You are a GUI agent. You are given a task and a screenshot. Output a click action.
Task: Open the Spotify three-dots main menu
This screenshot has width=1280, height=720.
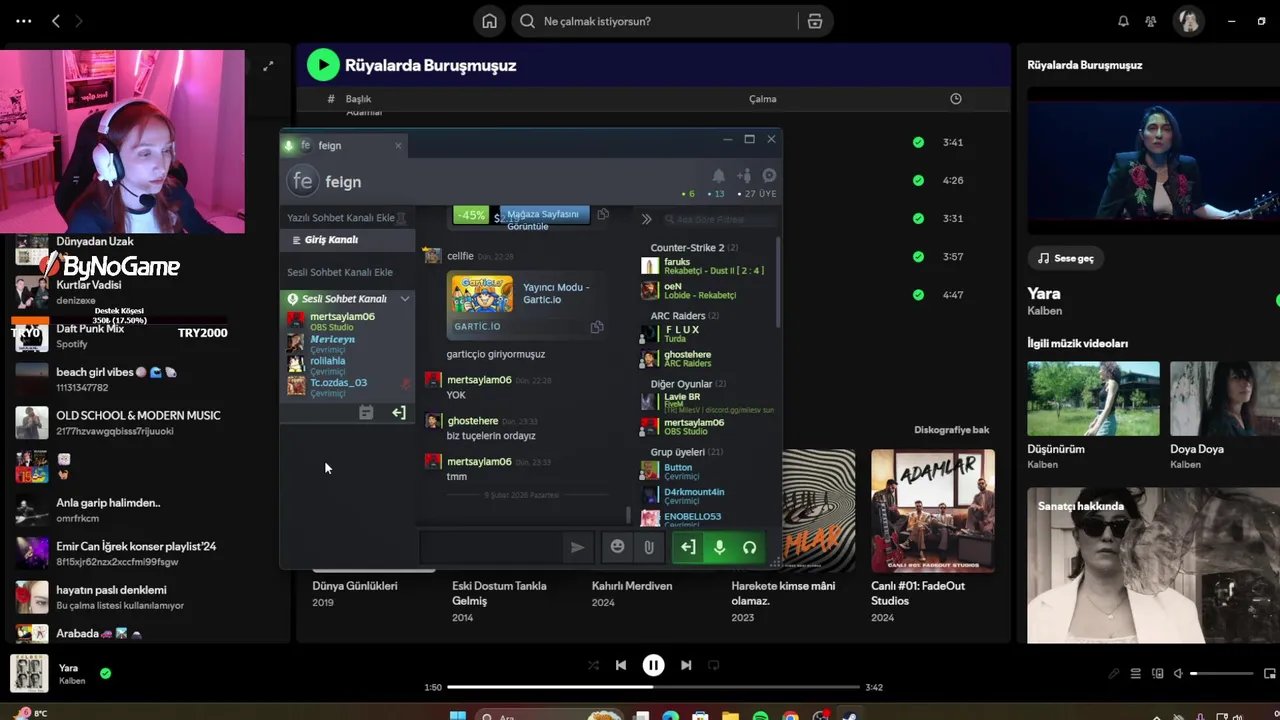(24, 21)
